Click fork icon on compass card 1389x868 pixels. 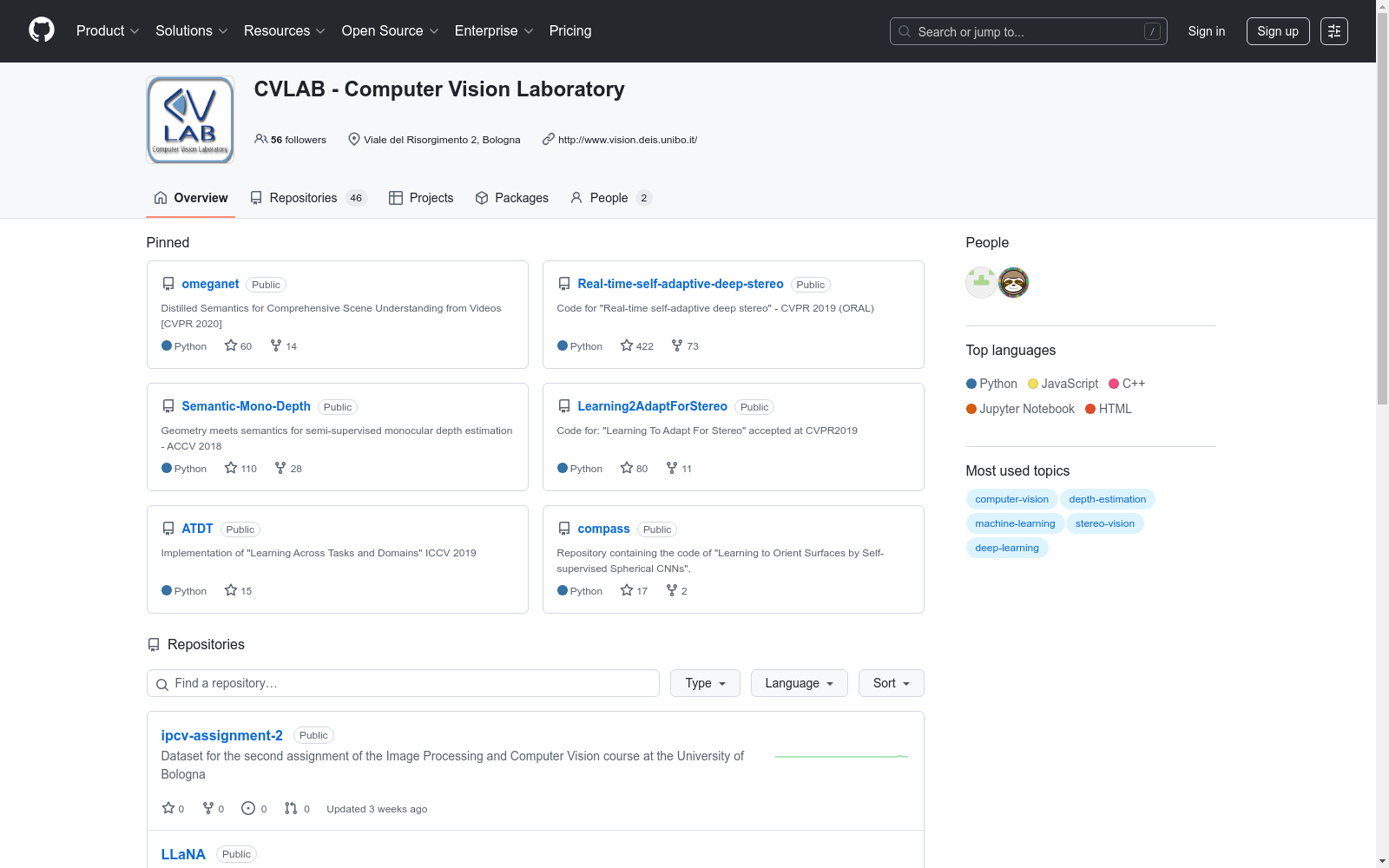(672, 590)
